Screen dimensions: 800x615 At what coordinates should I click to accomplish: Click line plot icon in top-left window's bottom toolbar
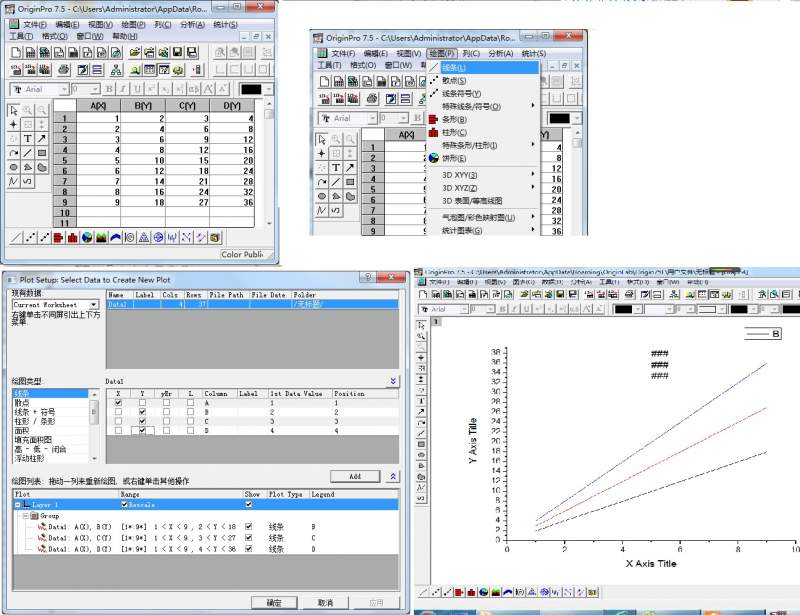tap(16, 237)
